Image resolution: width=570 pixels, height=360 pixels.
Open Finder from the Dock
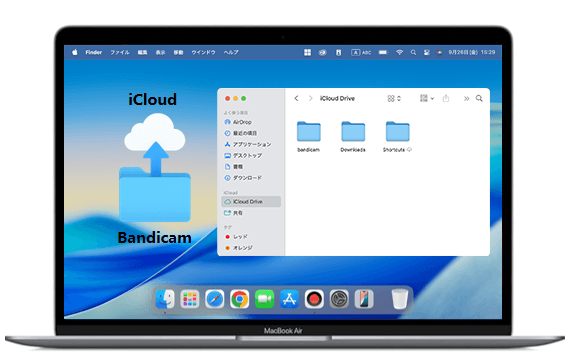(x=165, y=299)
